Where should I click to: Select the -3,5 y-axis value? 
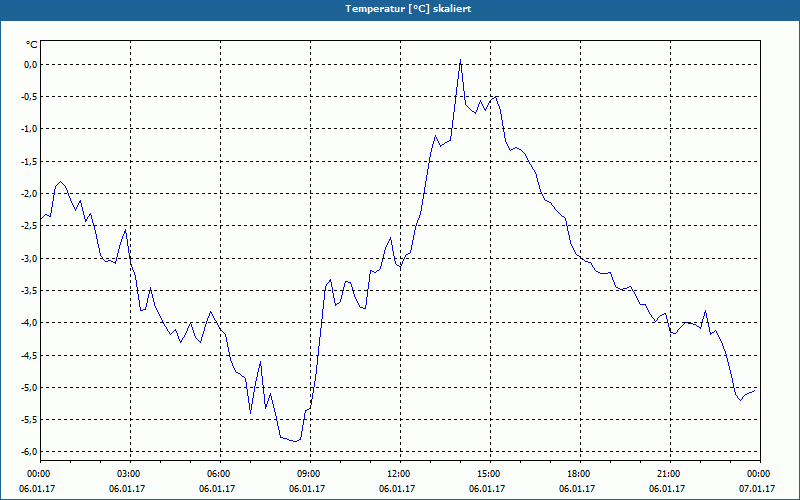click(29, 290)
